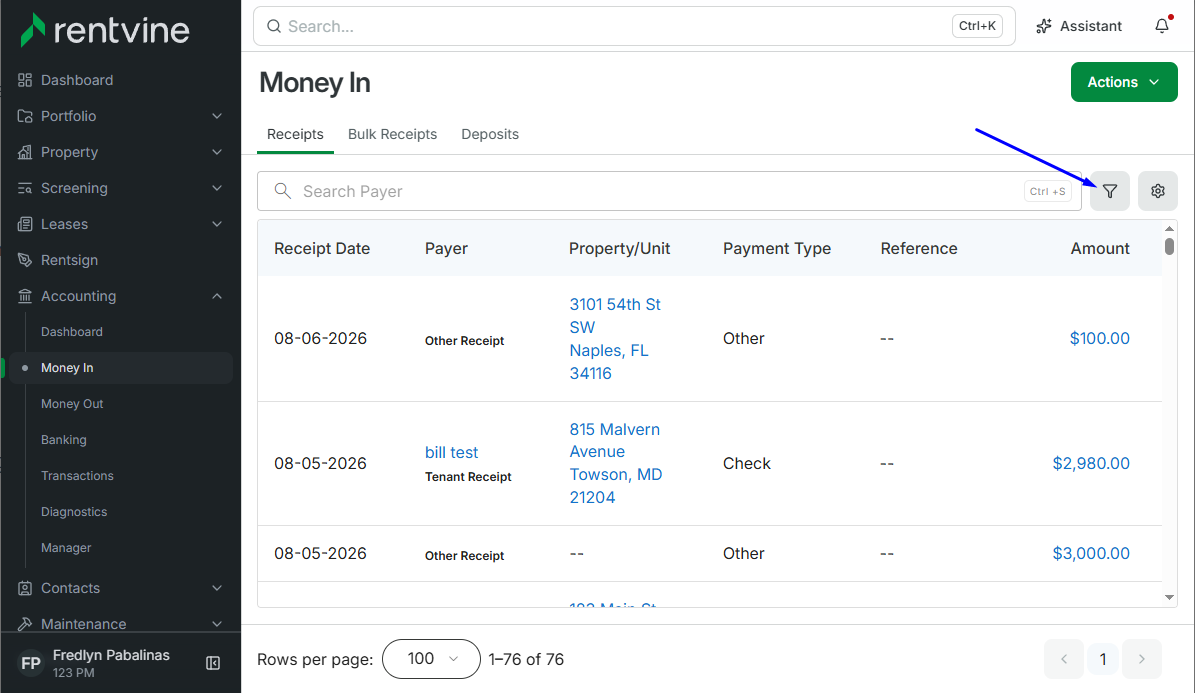Click the FP user avatar

tap(30, 663)
